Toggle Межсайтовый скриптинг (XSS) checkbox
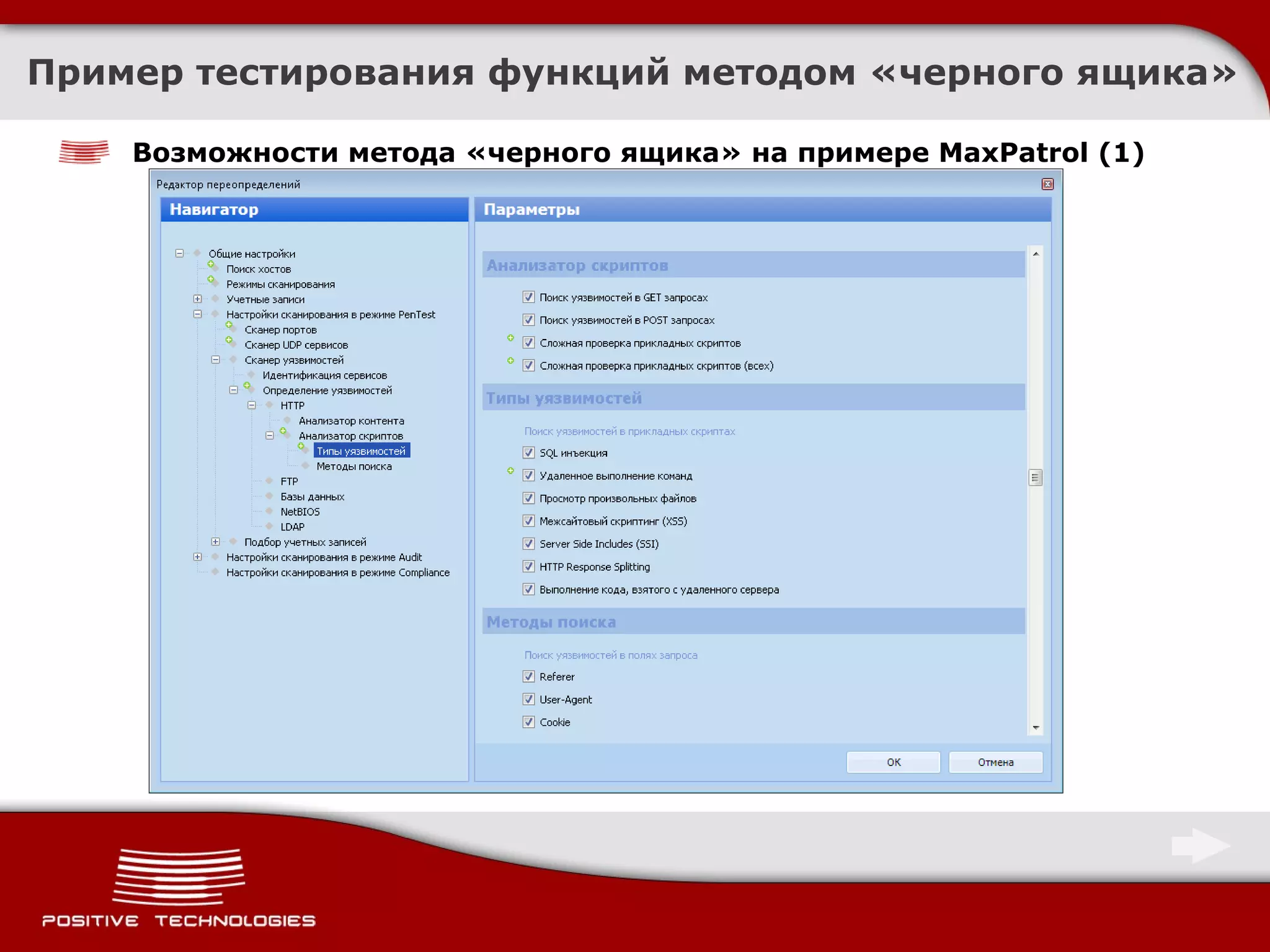Viewport: 1270px width, 952px height. [x=528, y=521]
